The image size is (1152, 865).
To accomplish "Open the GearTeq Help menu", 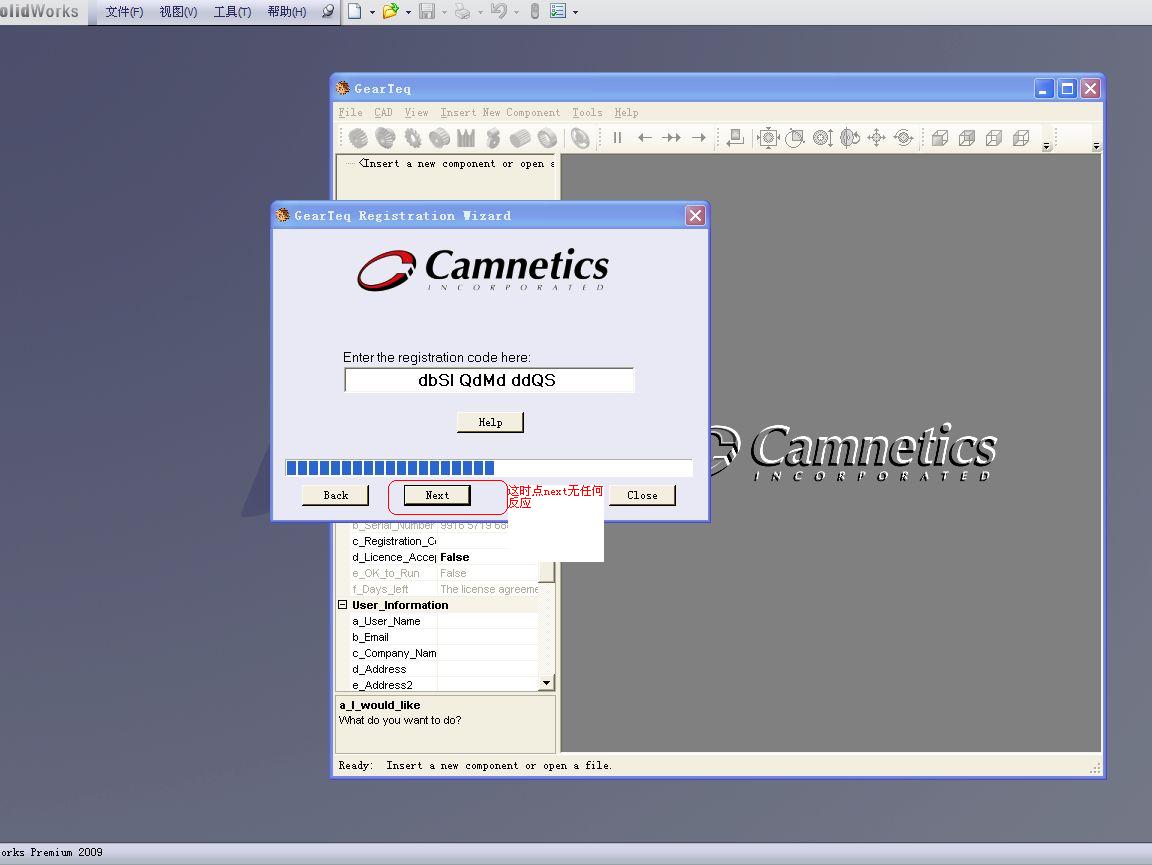I will click(627, 112).
